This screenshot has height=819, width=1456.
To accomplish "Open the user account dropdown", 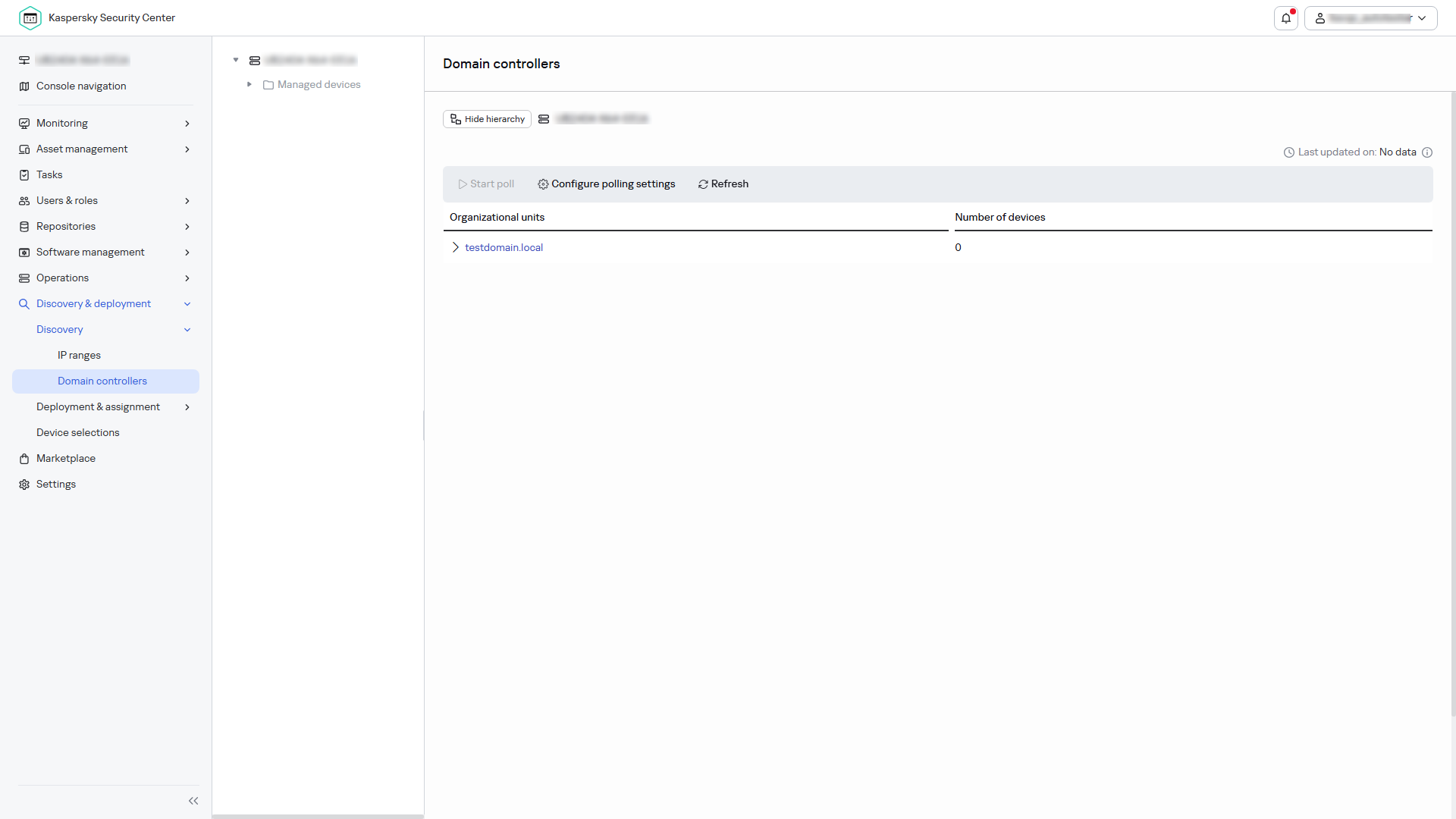I will pos(1370,18).
